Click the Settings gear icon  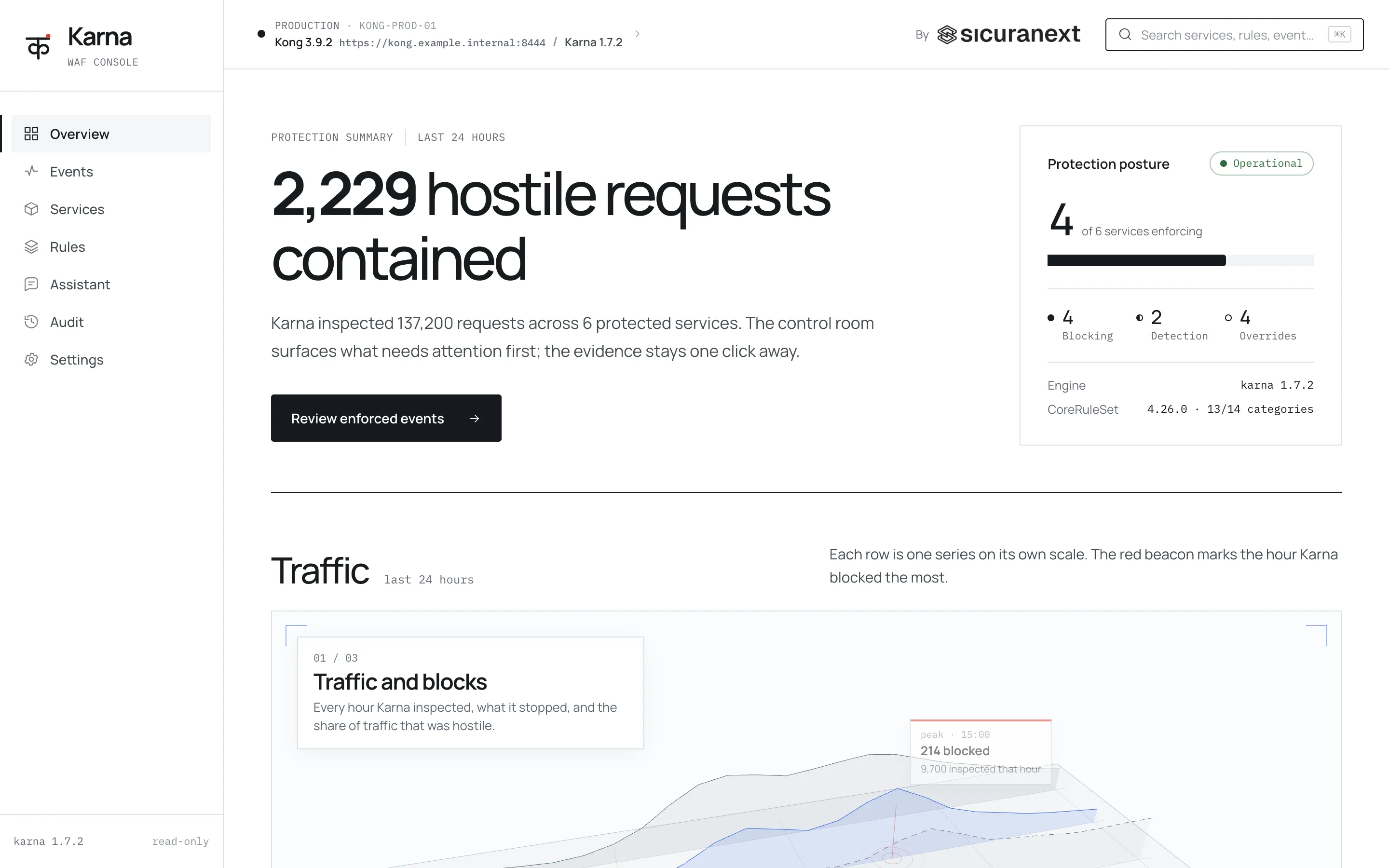click(x=31, y=359)
